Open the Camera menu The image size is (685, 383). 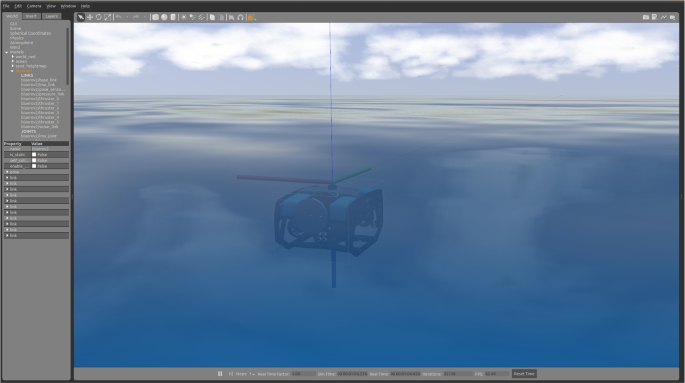click(34, 6)
